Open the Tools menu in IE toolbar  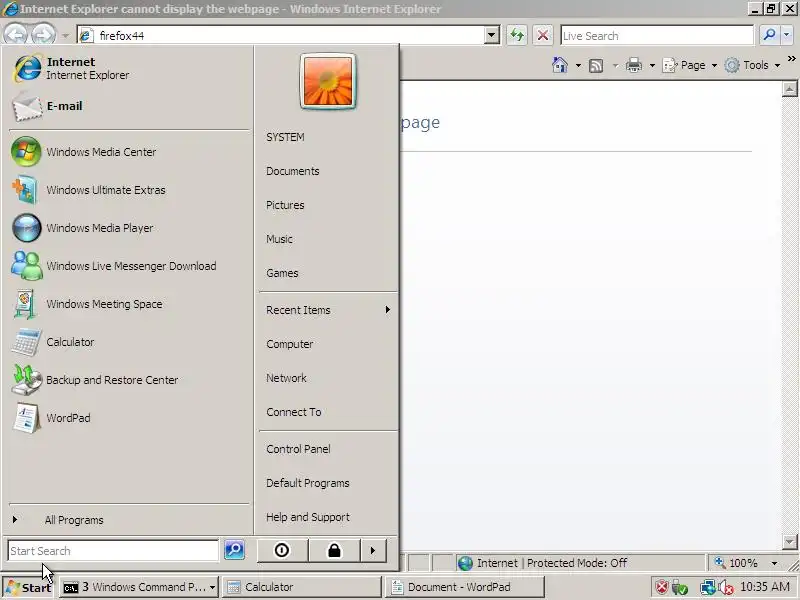coord(753,65)
